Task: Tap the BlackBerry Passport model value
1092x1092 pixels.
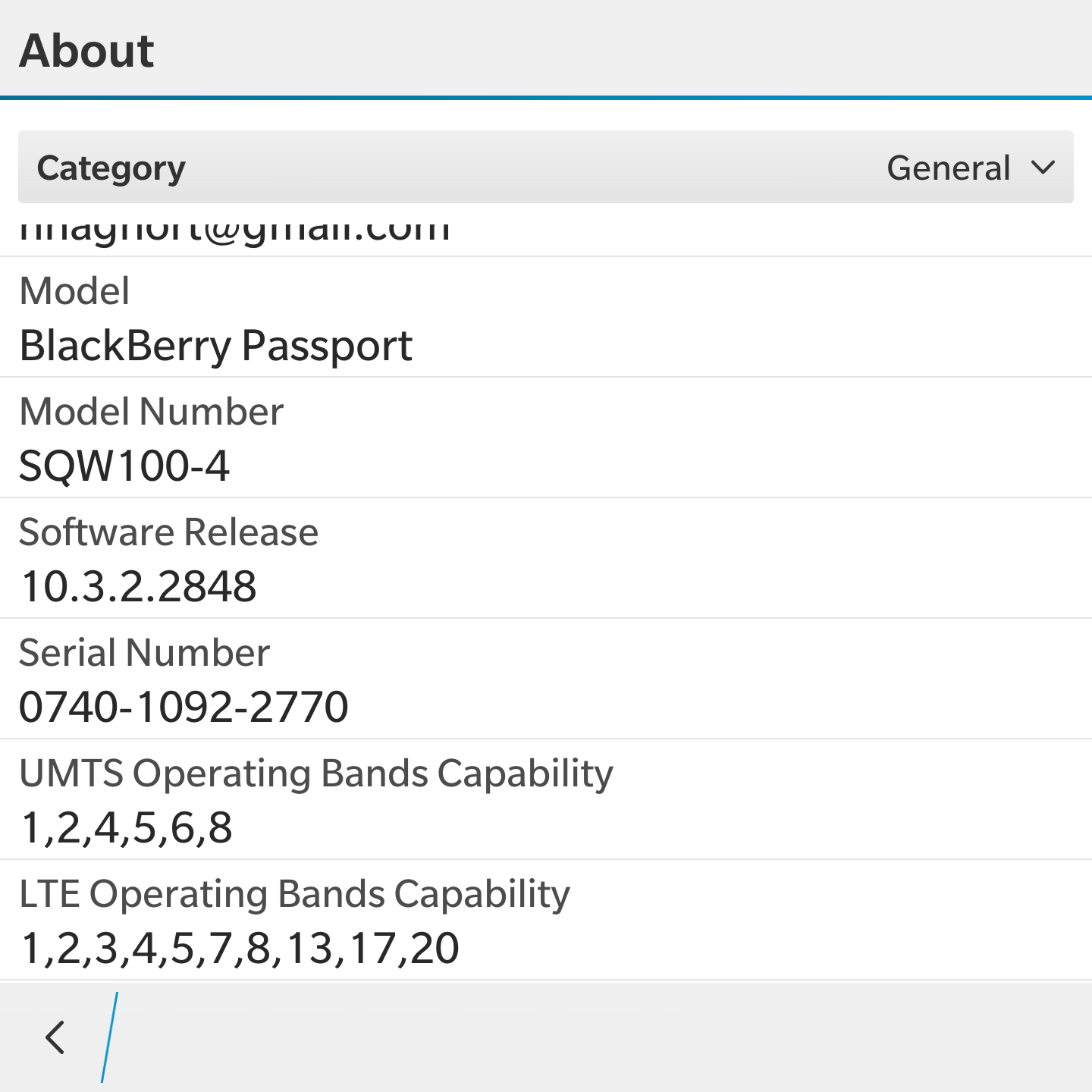Action: 215,347
